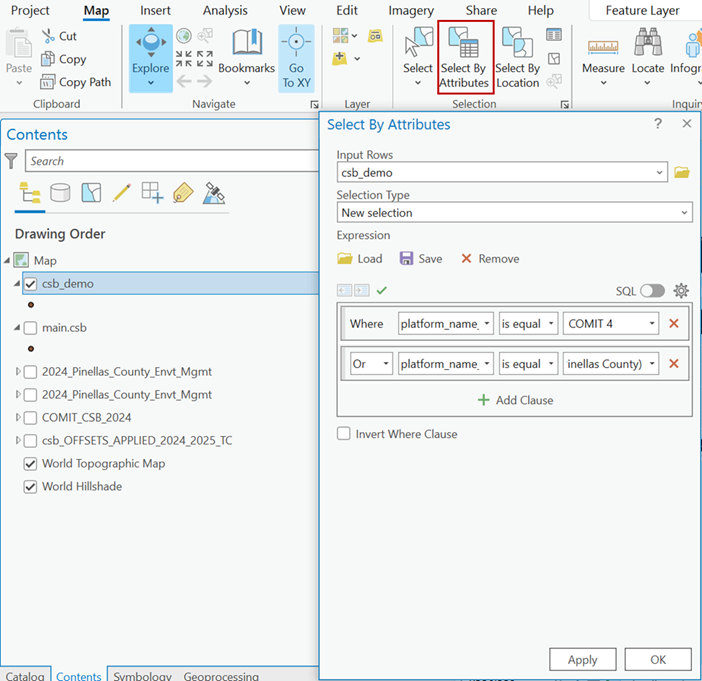Enable the Invert Where Clause checkbox
The height and width of the screenshot is (681, 702).
[344, 434]
